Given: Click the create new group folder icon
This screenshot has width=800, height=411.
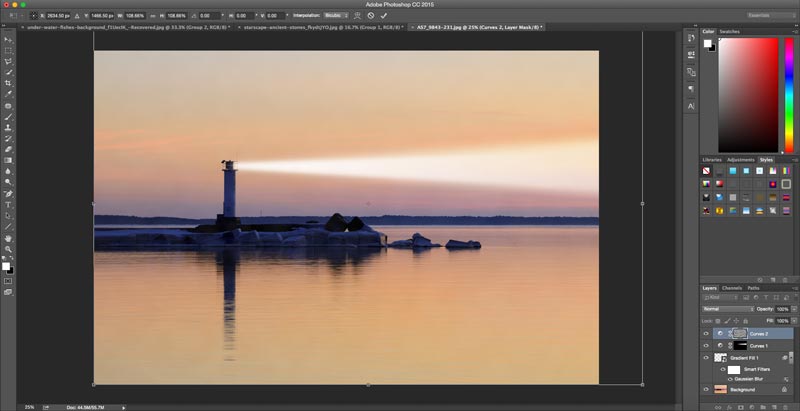Looking at the screenshot, I should click(x=762, y=407).
